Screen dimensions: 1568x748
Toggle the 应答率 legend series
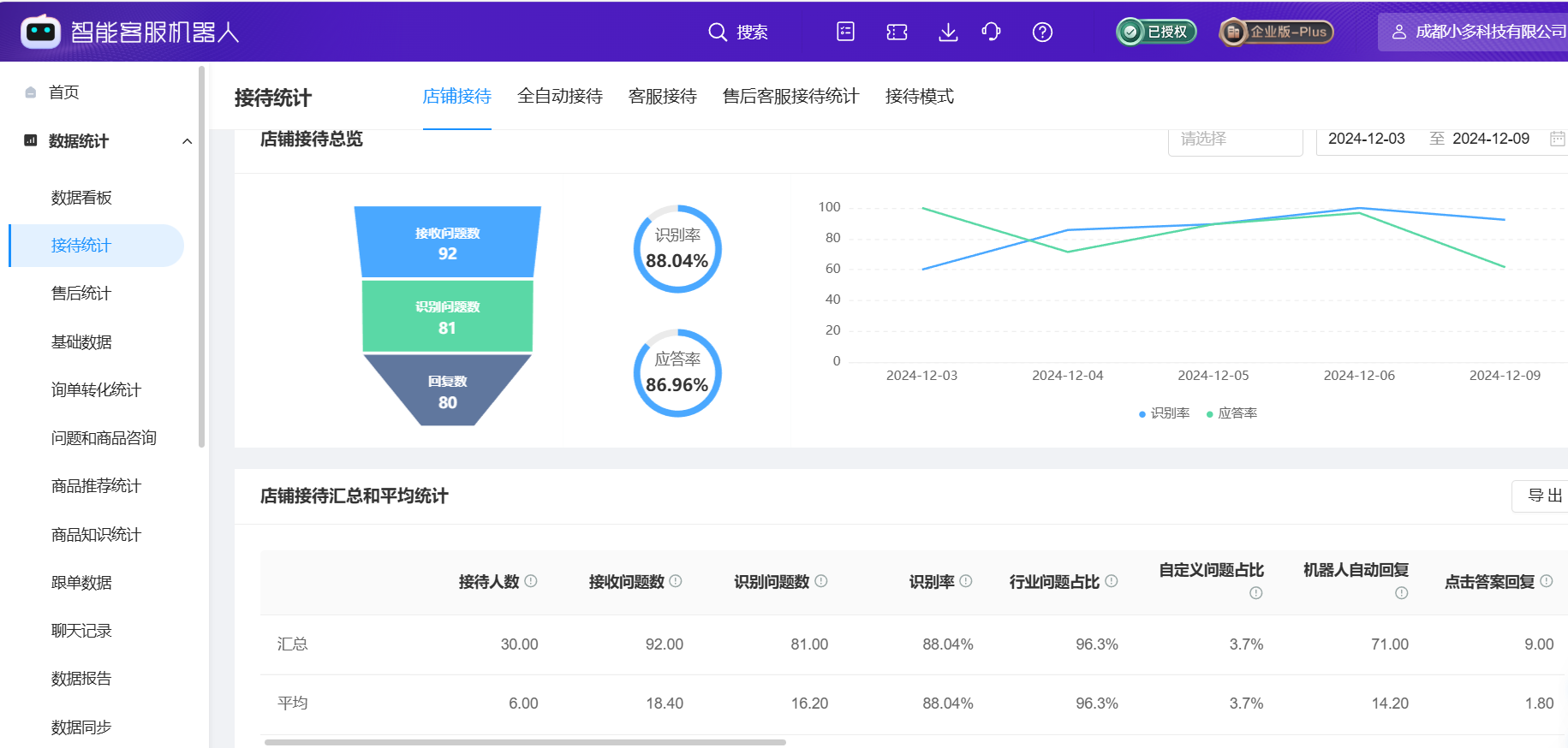[1231, 413]
